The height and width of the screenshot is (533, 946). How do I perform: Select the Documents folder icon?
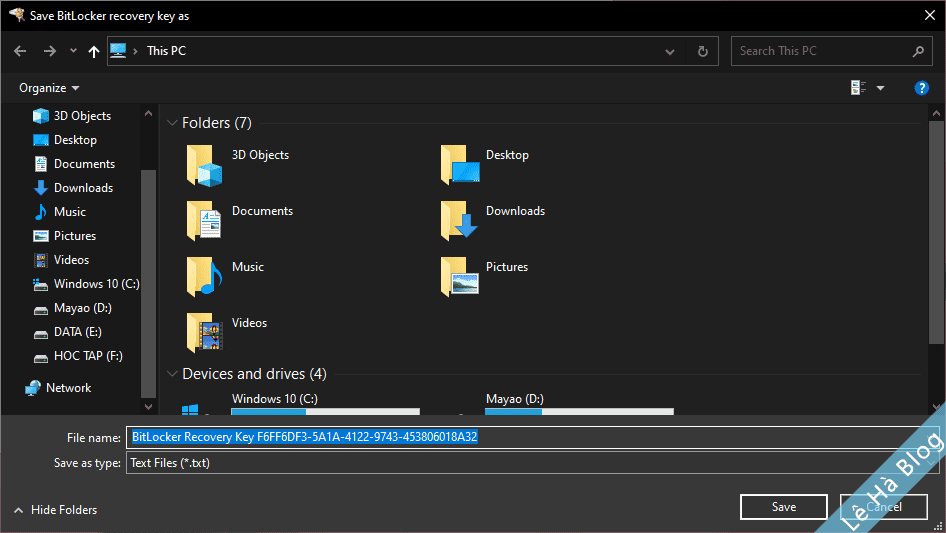coord(204,220)
